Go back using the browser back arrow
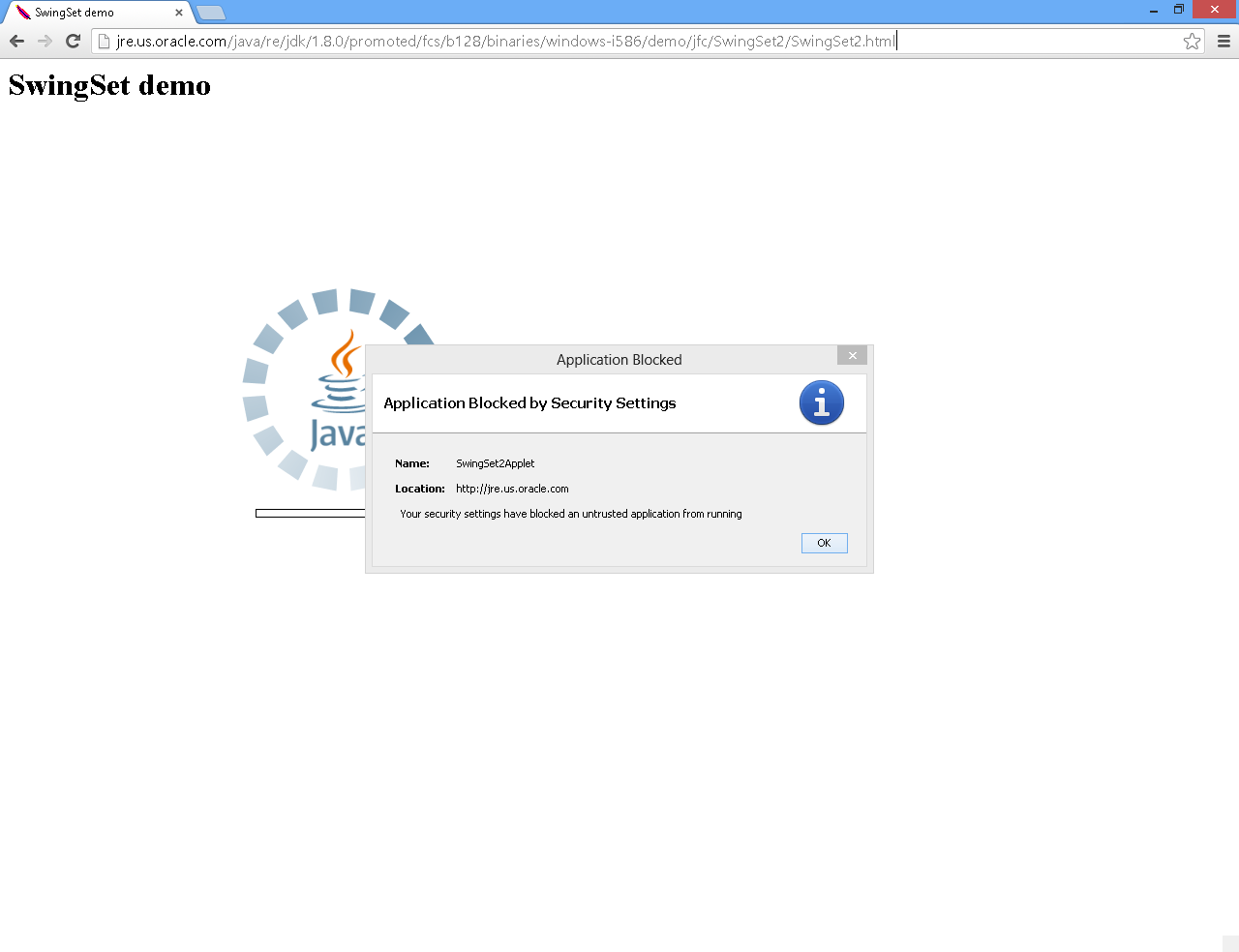The height and width of the screenshot is (952, 1239). click(16, 41)
